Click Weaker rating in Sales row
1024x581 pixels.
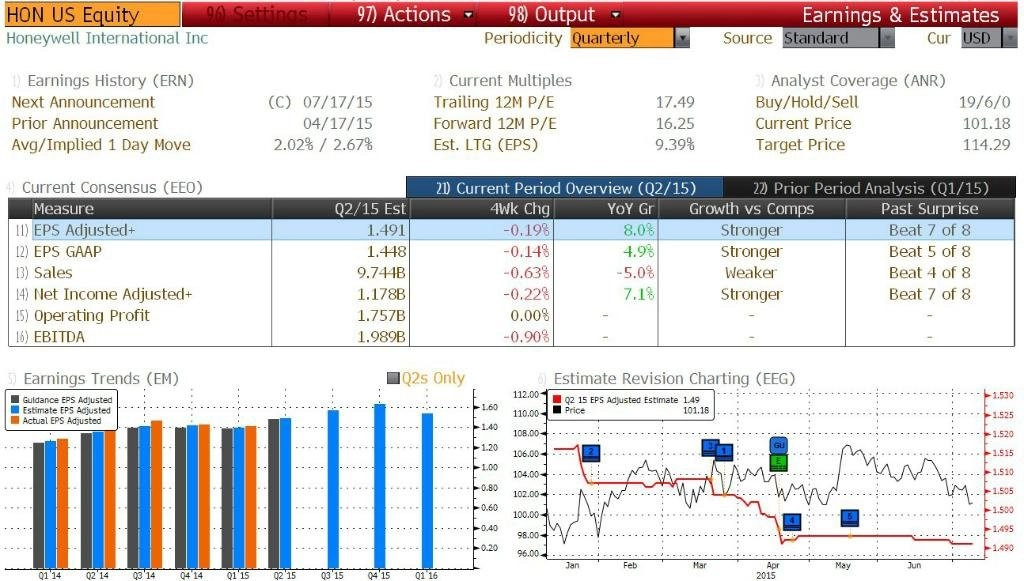(751, 273)
